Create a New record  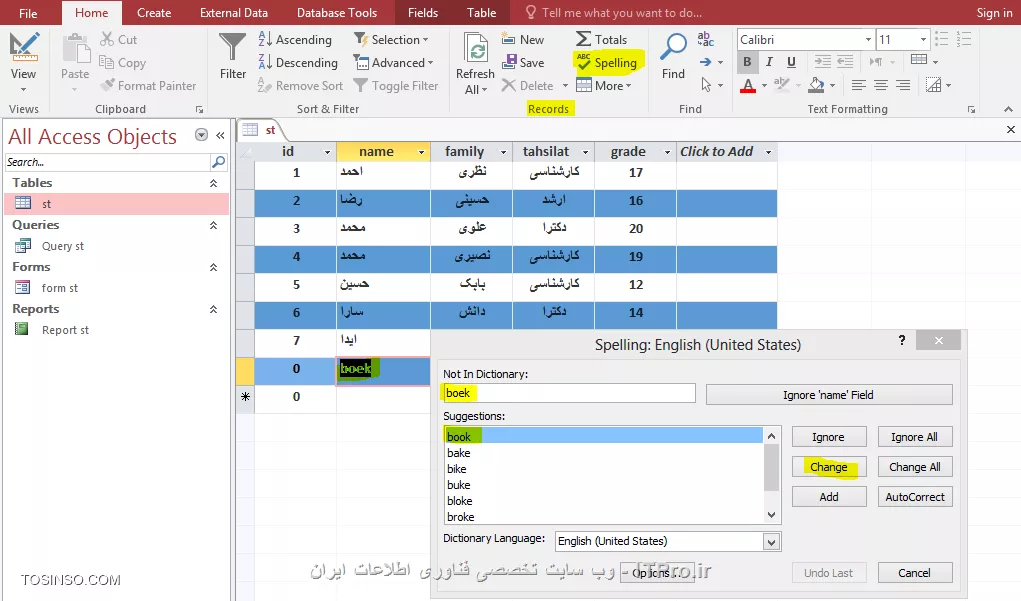(x=524, y=39)
